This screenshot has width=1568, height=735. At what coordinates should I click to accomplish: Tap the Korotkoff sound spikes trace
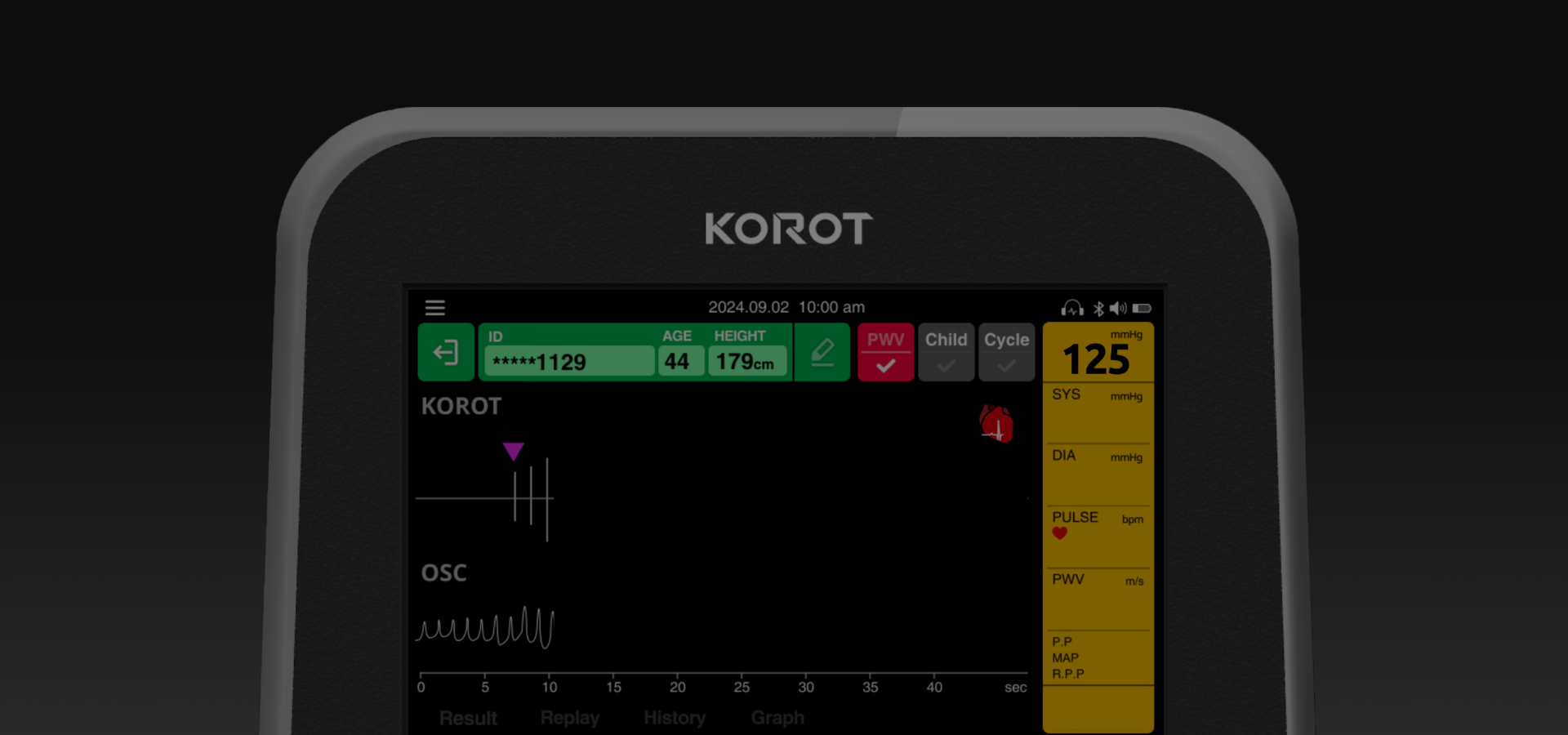531,498
